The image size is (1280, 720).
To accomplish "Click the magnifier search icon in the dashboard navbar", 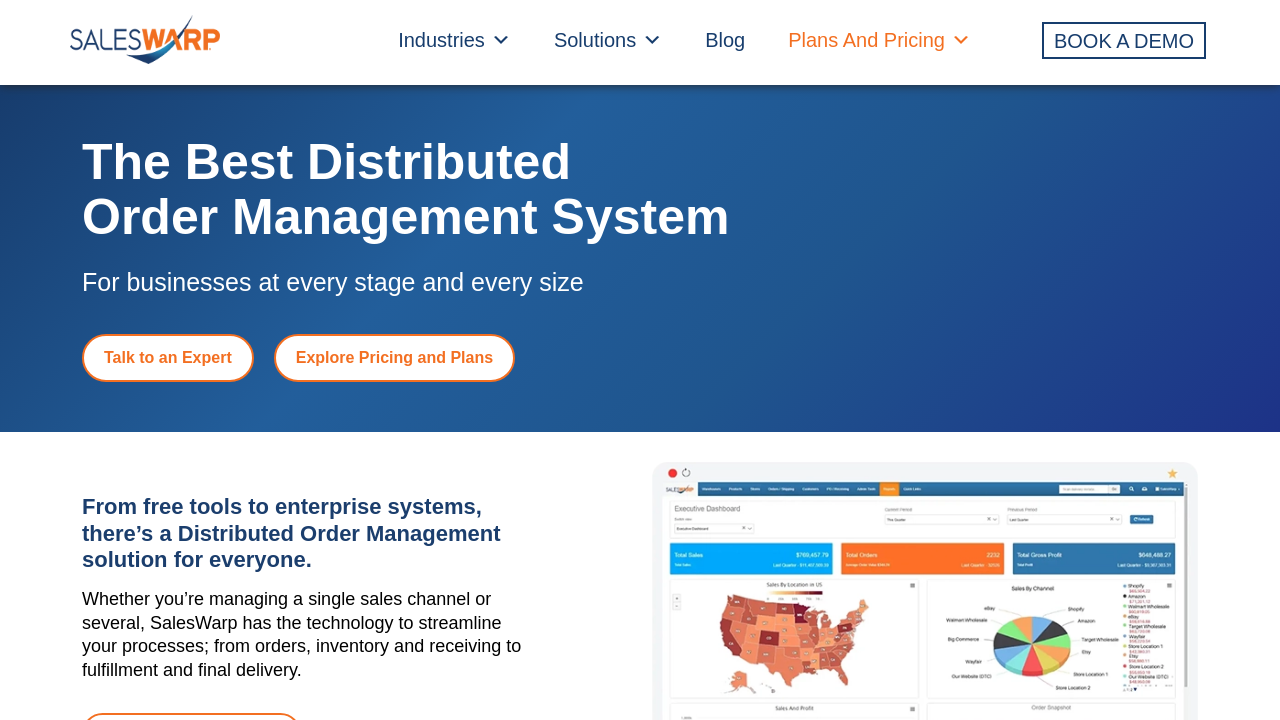I will click(1131, 489).
